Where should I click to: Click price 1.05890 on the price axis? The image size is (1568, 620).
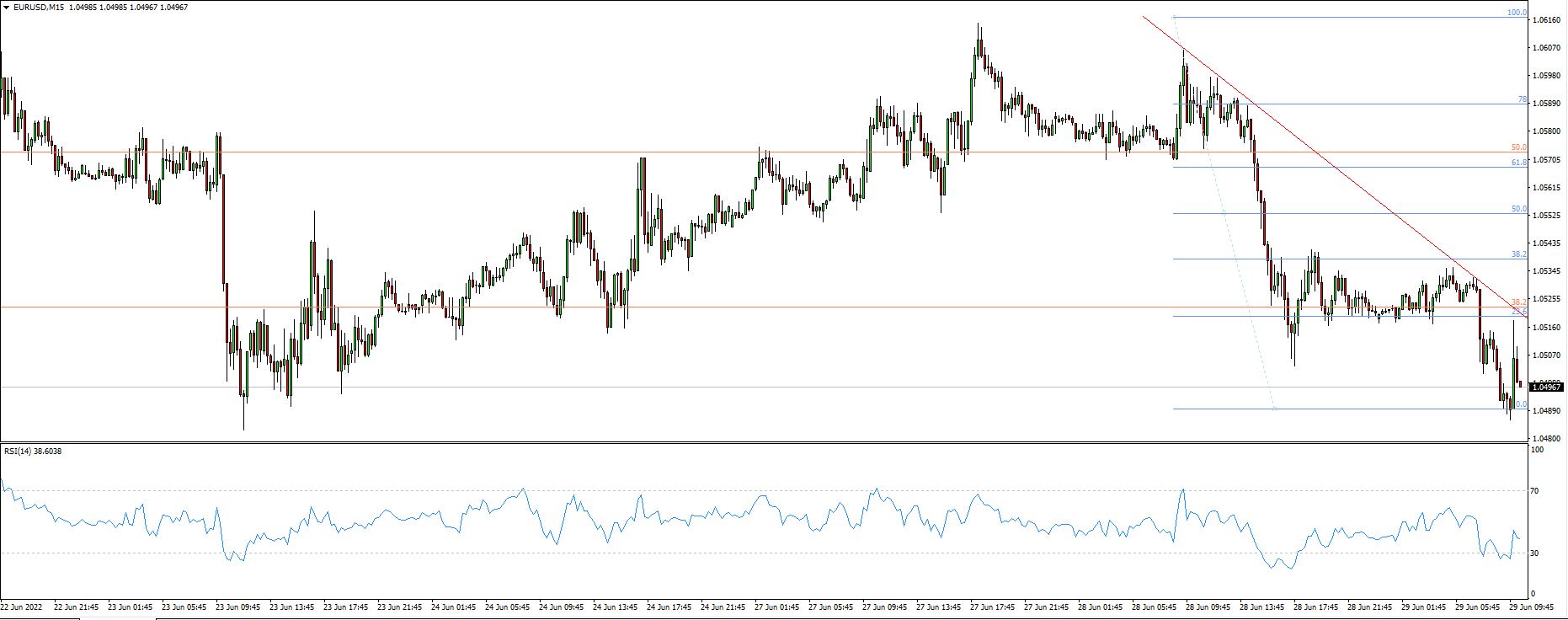tap(1547, 104)
